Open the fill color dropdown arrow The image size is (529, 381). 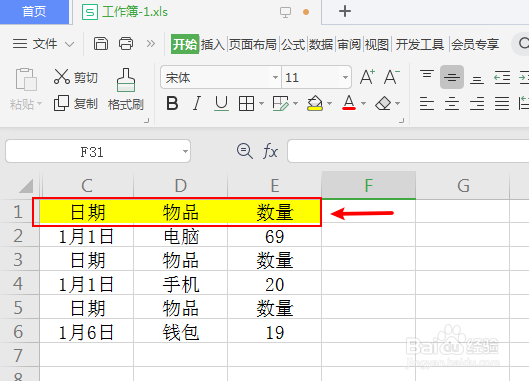(x=330, y=104)
